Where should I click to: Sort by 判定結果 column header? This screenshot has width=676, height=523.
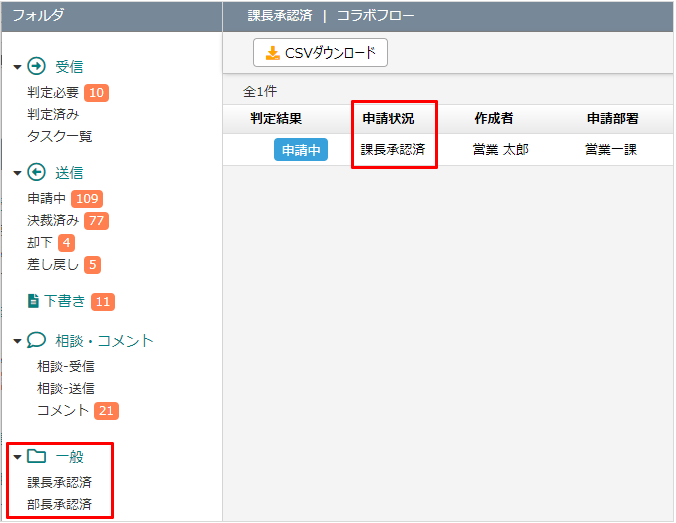point(276,118)
